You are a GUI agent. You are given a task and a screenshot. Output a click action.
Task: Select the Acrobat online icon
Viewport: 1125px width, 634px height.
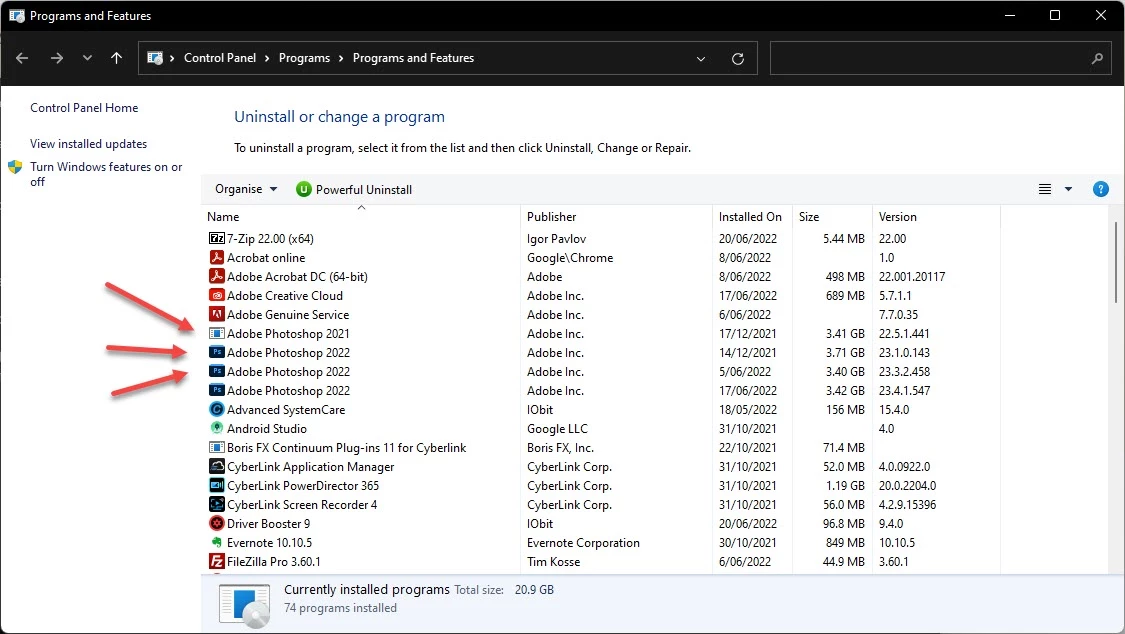click(216, 257)
